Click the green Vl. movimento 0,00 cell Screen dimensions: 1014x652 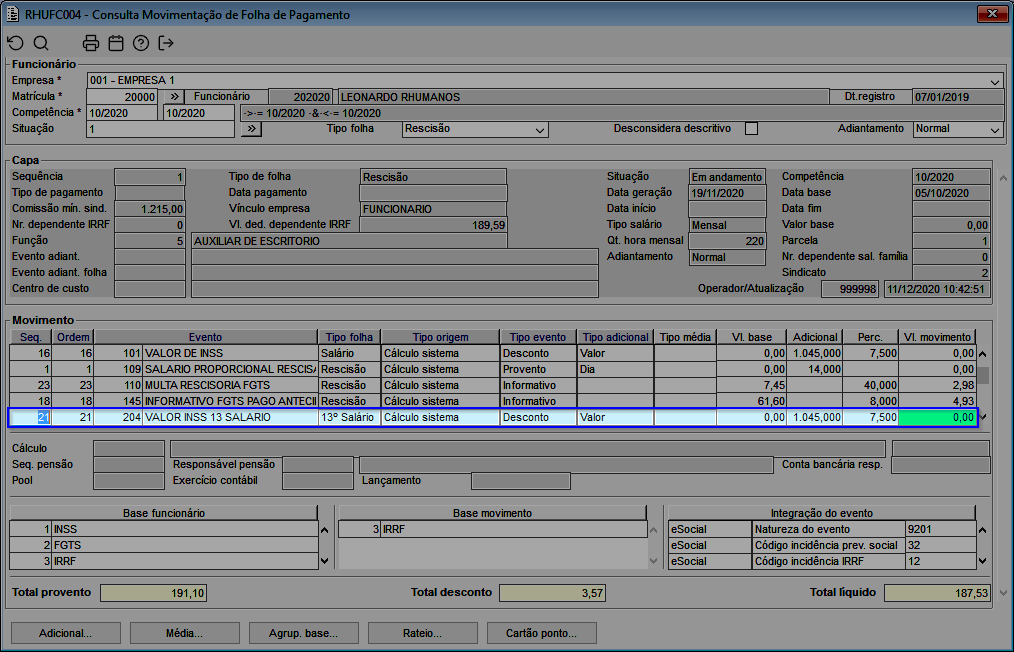[x=937, y=417]
